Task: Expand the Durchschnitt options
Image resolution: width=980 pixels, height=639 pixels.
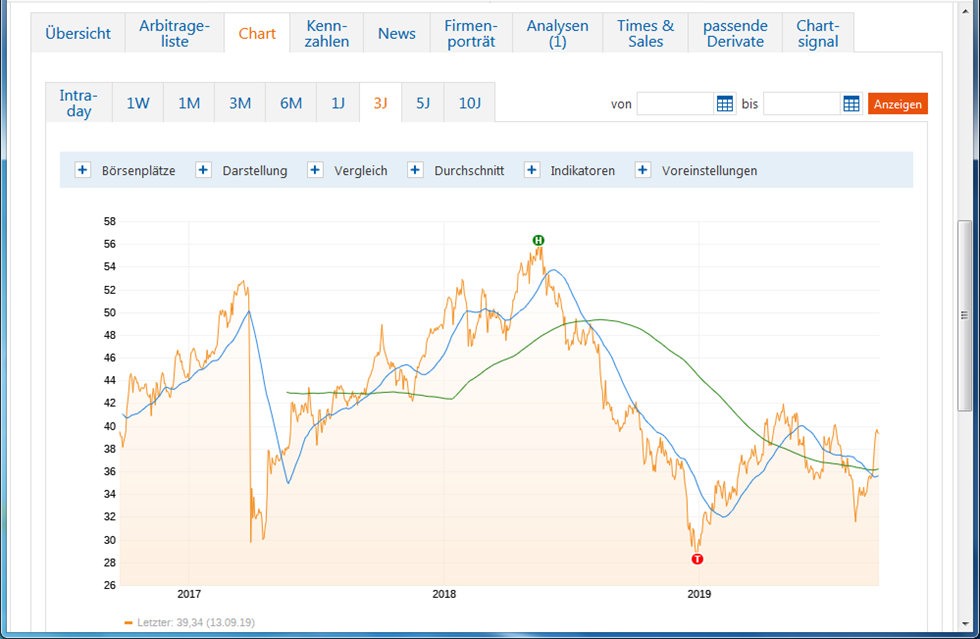Action: tap(415, 171)
